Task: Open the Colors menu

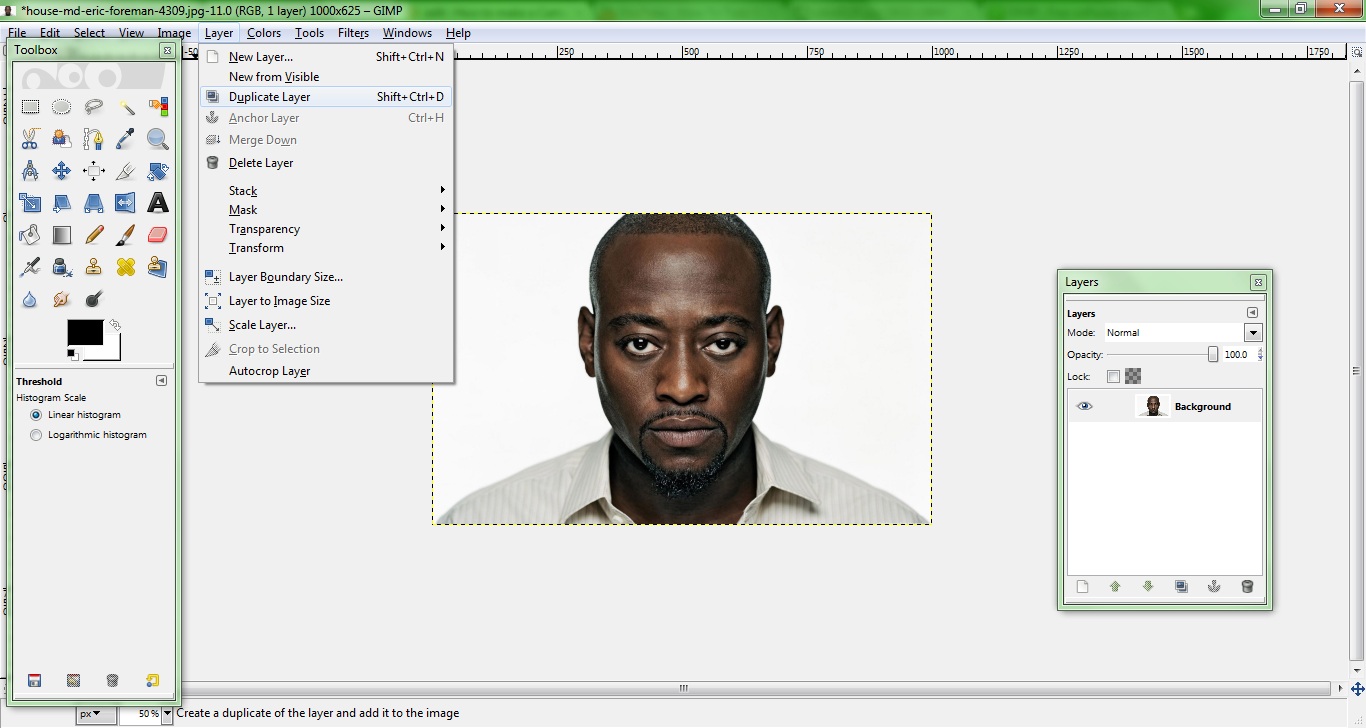Action: click(x=264, y=33)
